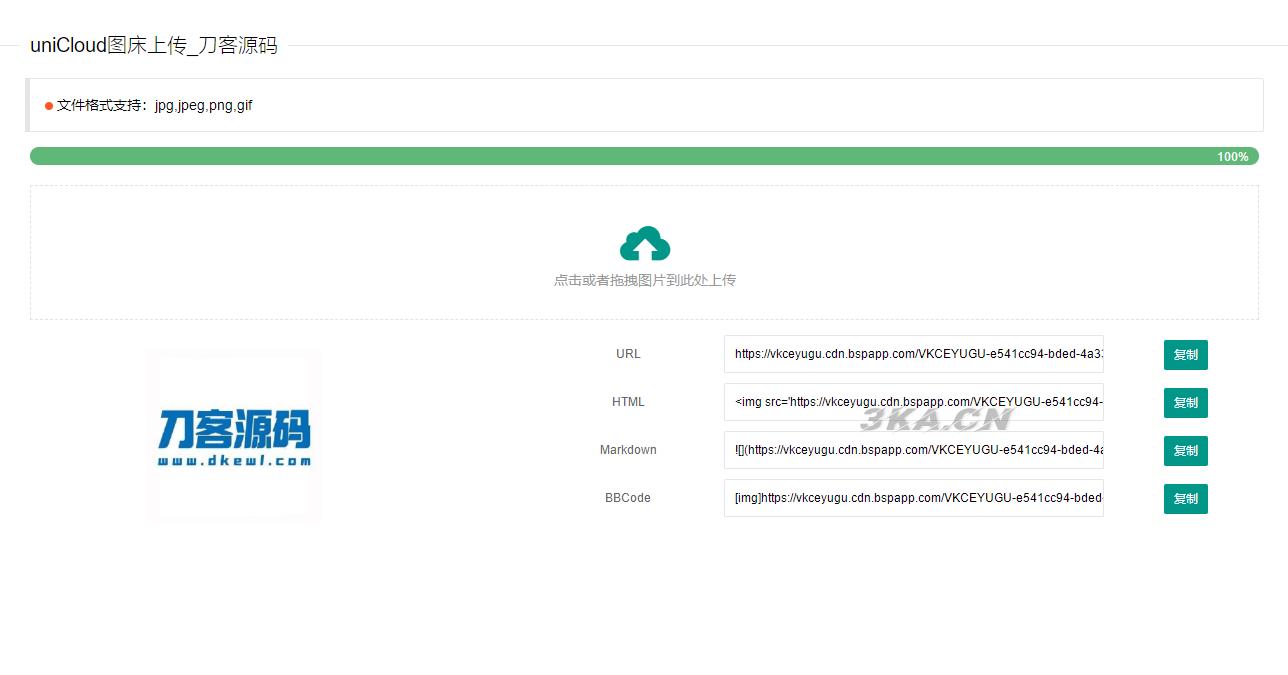Select the Markdown code field

913,451
